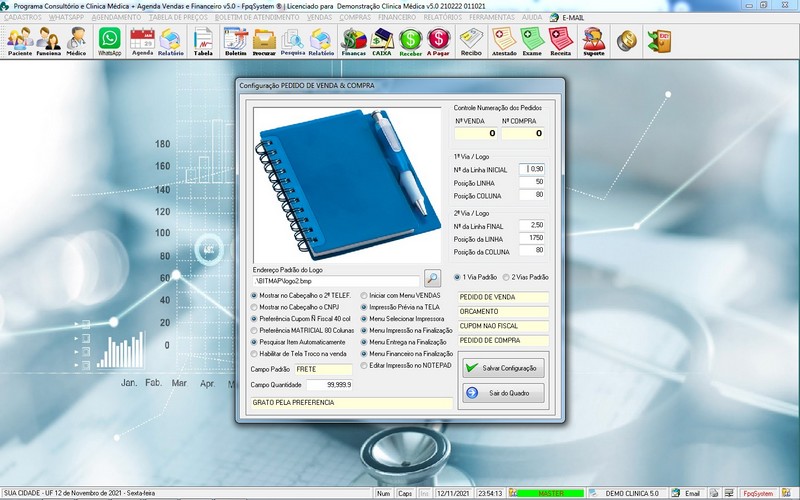Open the FINANCEIRO menu

coord(397,17)
